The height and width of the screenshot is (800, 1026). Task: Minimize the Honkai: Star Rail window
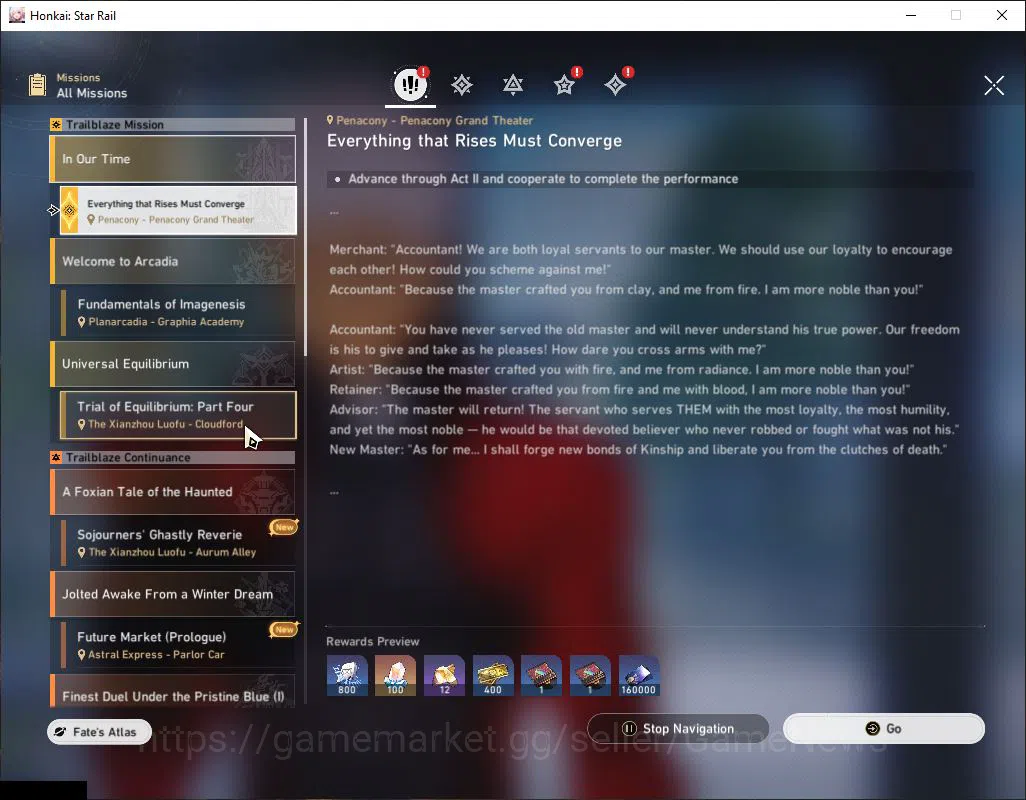911,15
